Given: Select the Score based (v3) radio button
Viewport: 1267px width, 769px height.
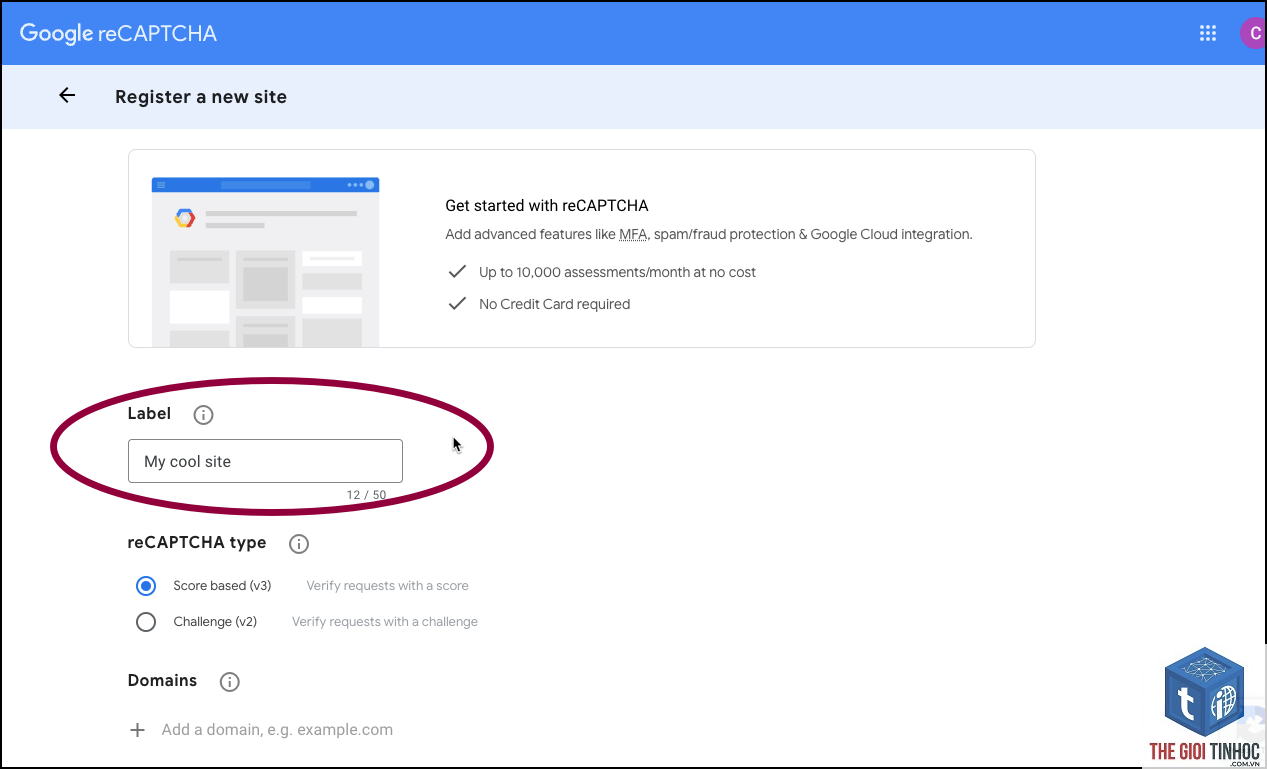Looking at the screenshot, I should click(146, 586).
